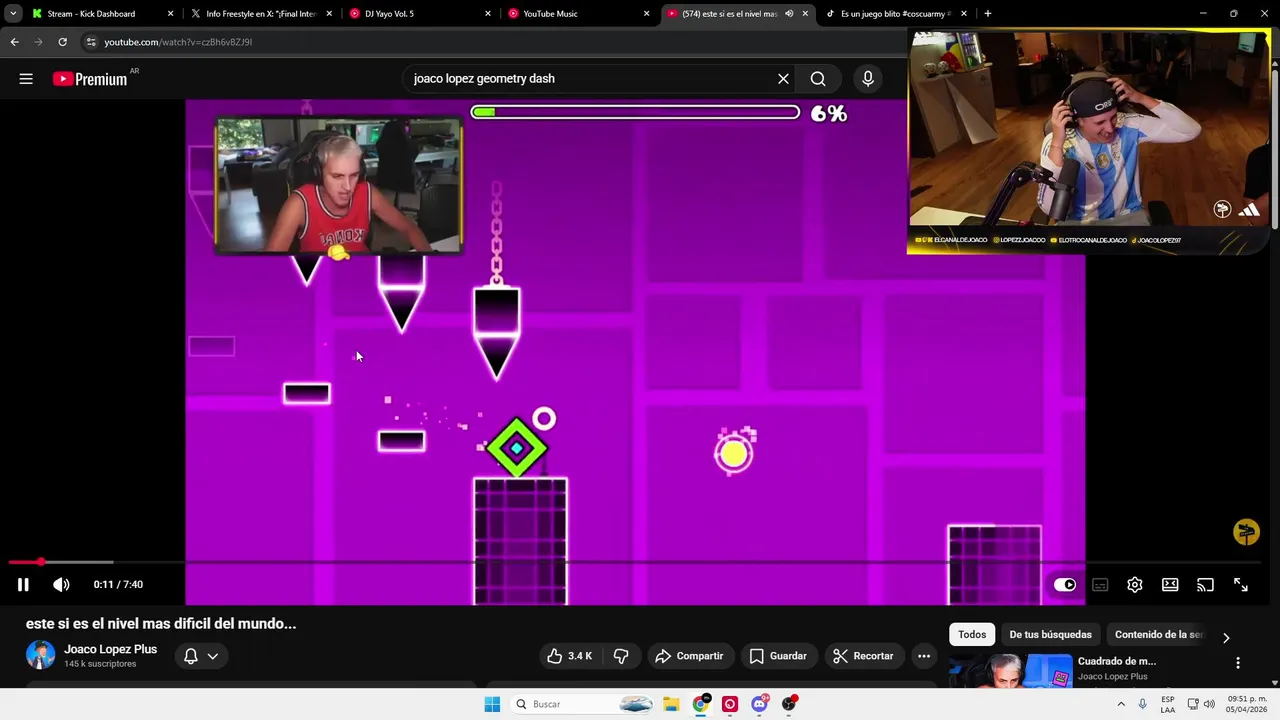Save video with Guardar button
Viewport: 1280px width, 720px height.
coord(778,656)
